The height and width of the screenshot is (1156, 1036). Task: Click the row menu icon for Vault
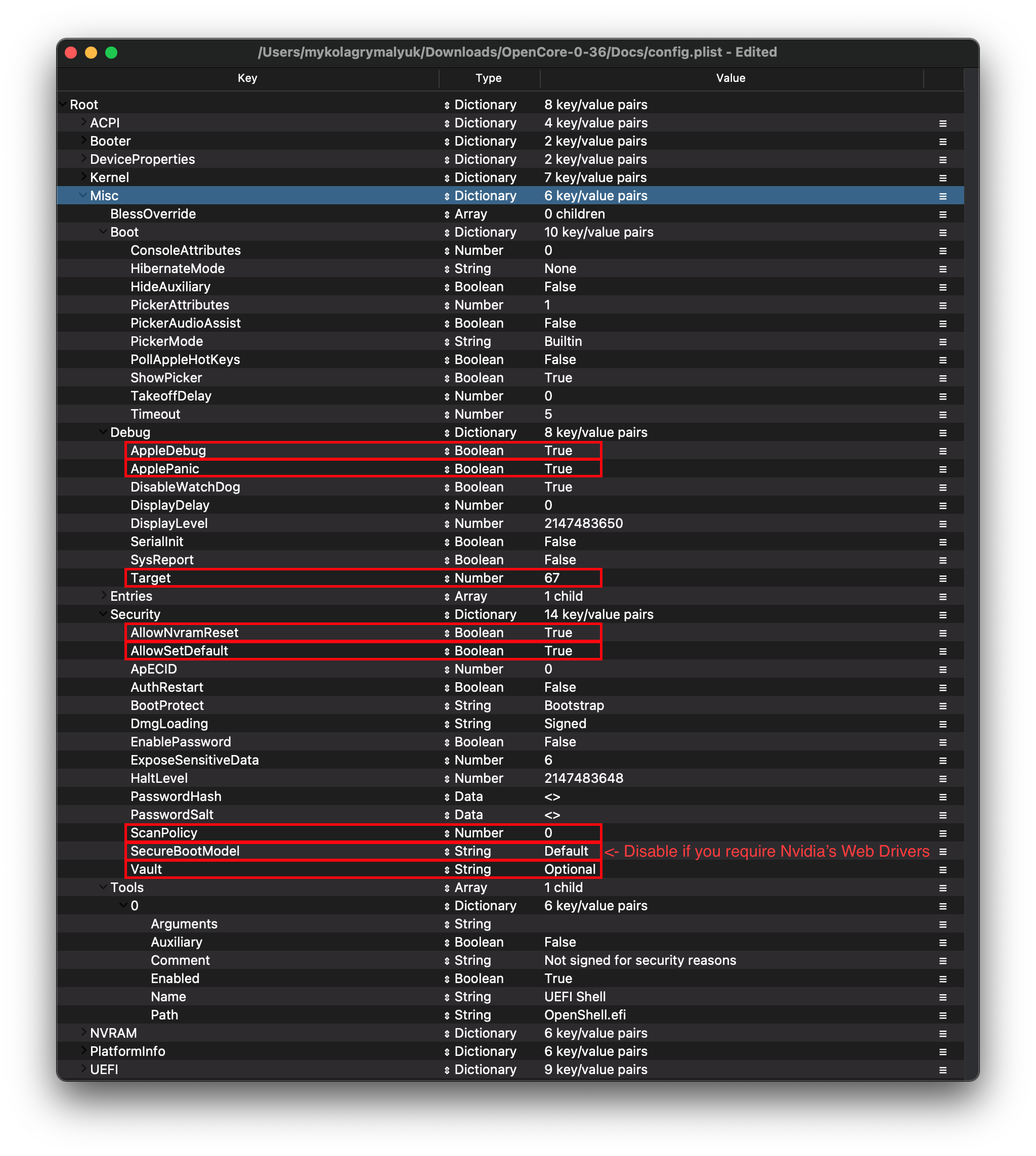coord(942,870)
